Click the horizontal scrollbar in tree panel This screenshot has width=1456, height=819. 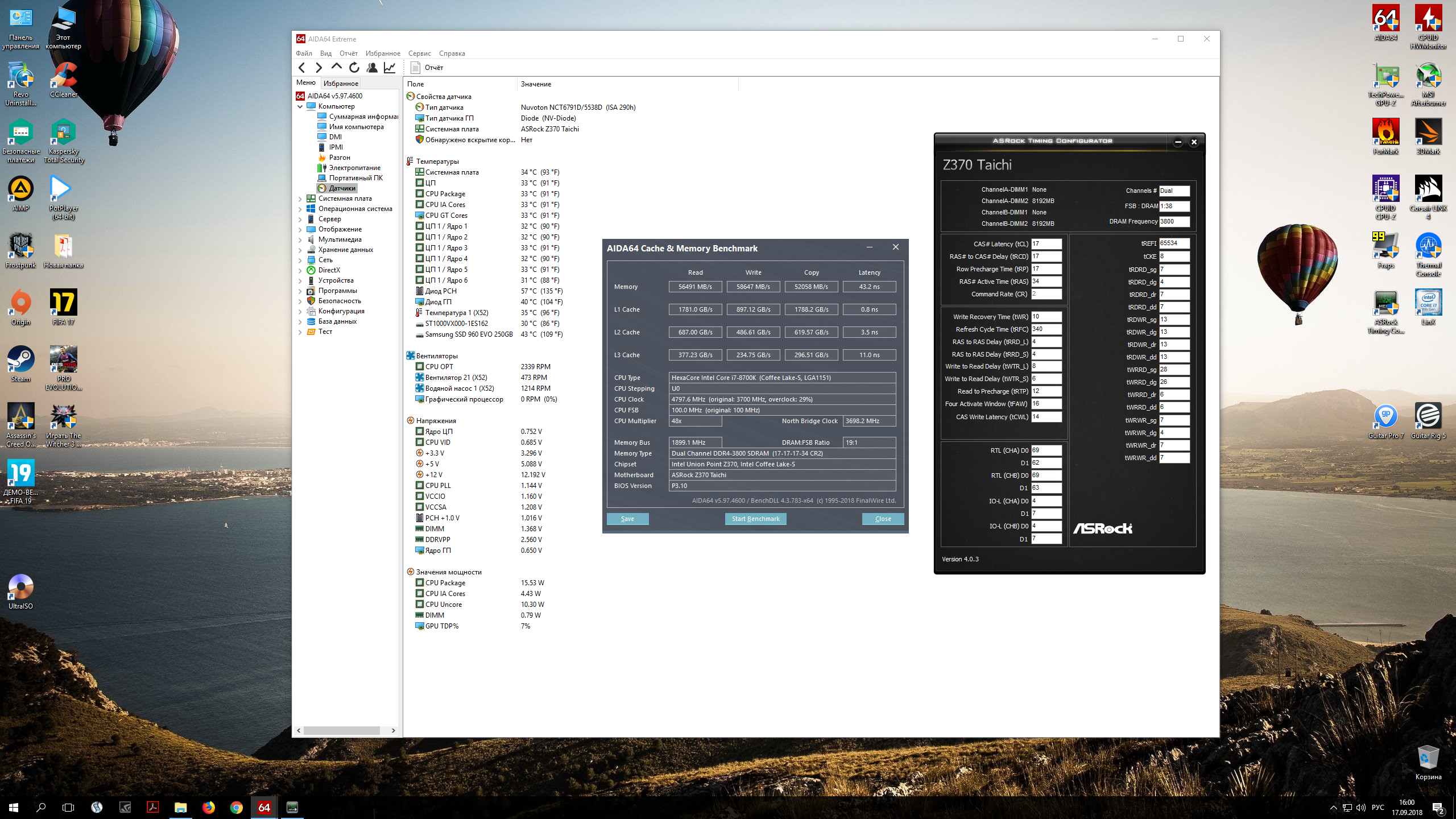click(x=341, y=730)
